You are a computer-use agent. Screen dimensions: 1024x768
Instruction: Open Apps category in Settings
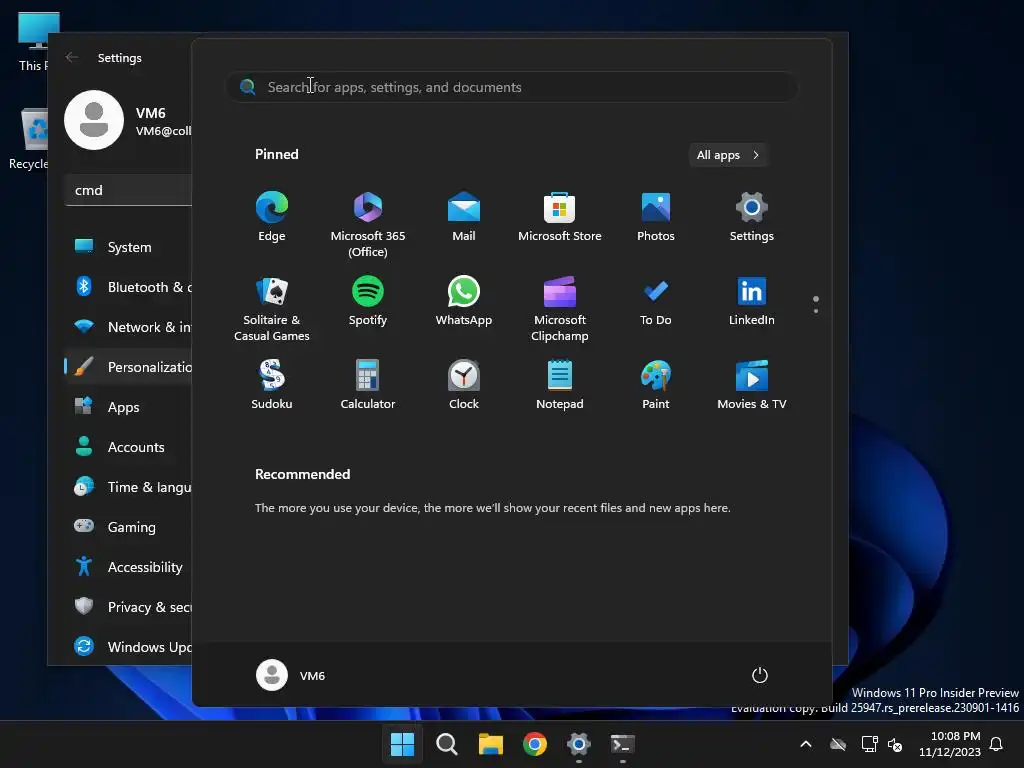click(x=128, y=407)
